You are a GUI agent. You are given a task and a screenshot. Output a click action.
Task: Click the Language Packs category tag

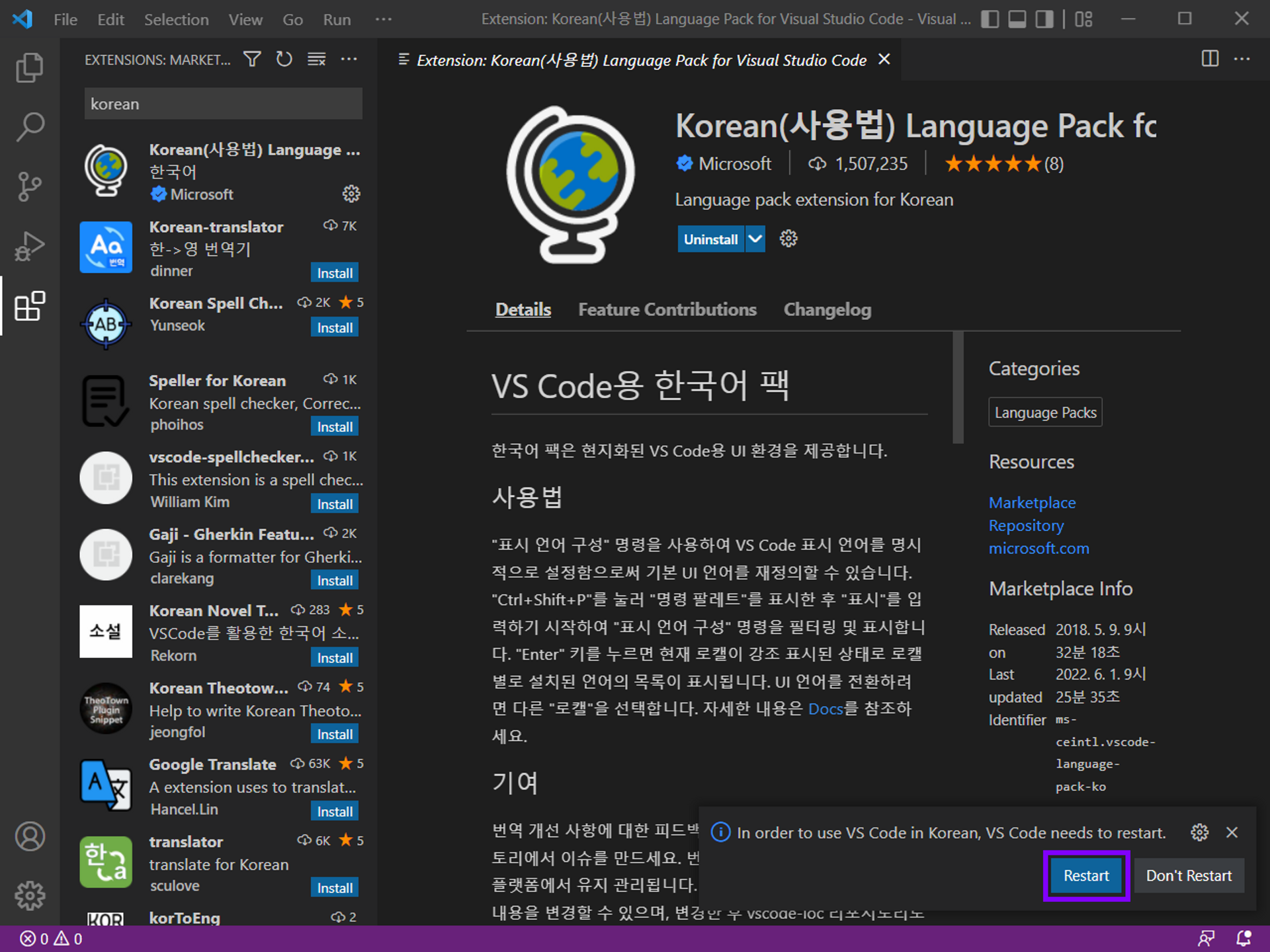click(1045, 412)
